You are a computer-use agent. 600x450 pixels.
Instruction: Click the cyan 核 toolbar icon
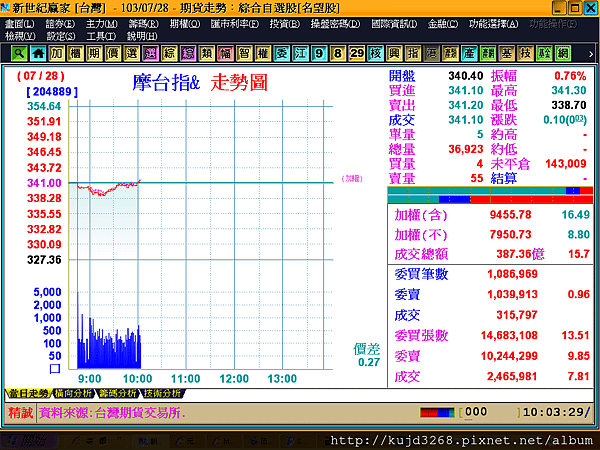point(375,53)
